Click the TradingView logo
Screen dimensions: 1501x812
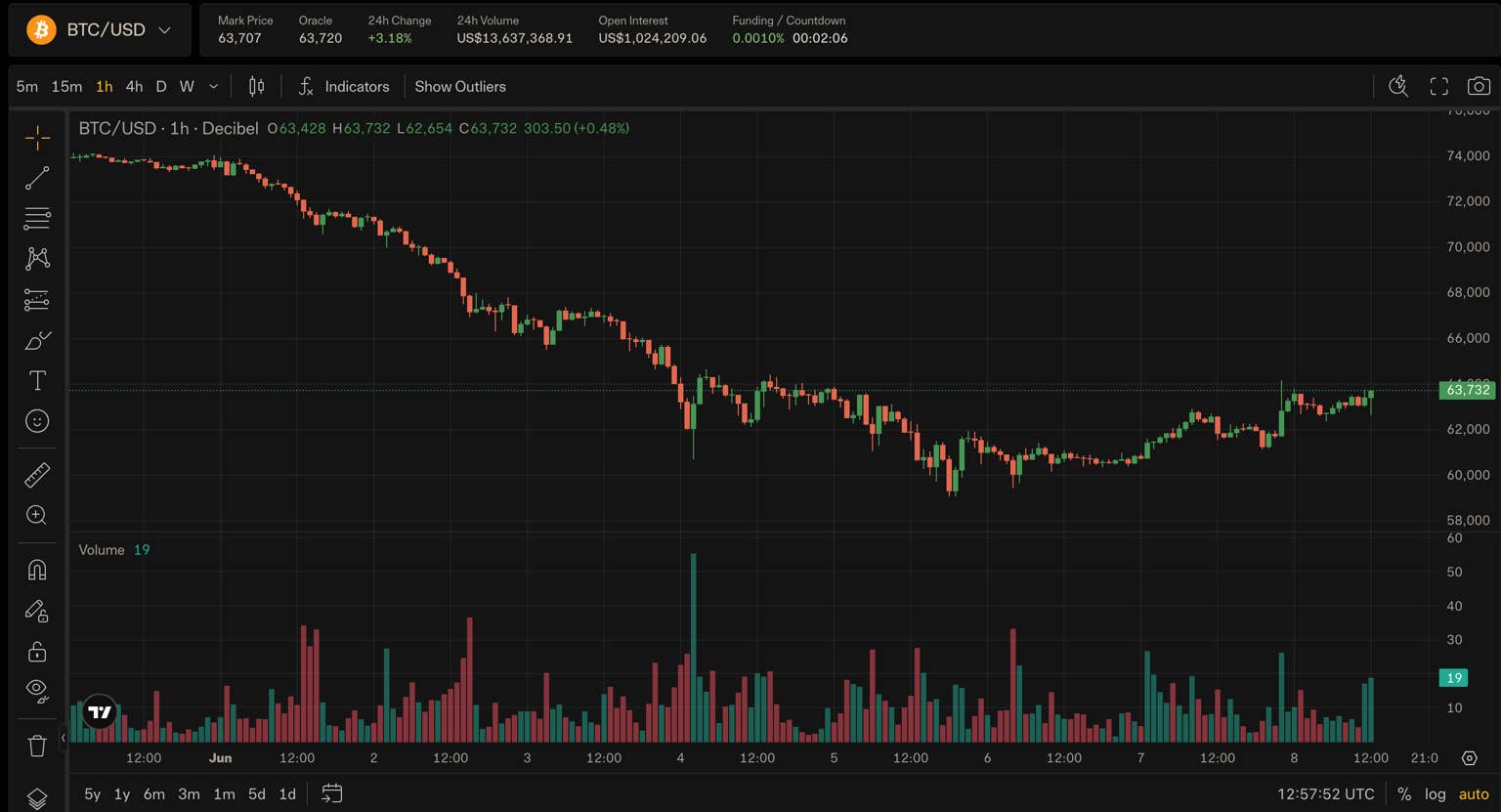(100, 712)
